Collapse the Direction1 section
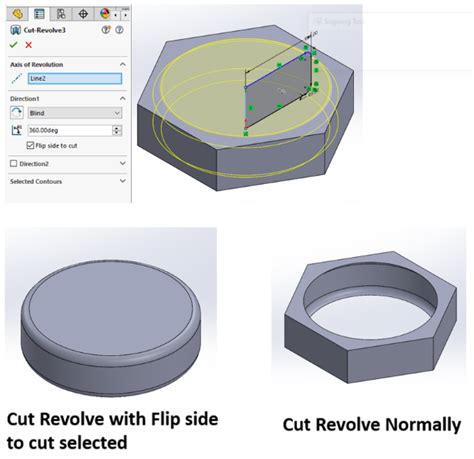474x459 pixels. (123, 98)
